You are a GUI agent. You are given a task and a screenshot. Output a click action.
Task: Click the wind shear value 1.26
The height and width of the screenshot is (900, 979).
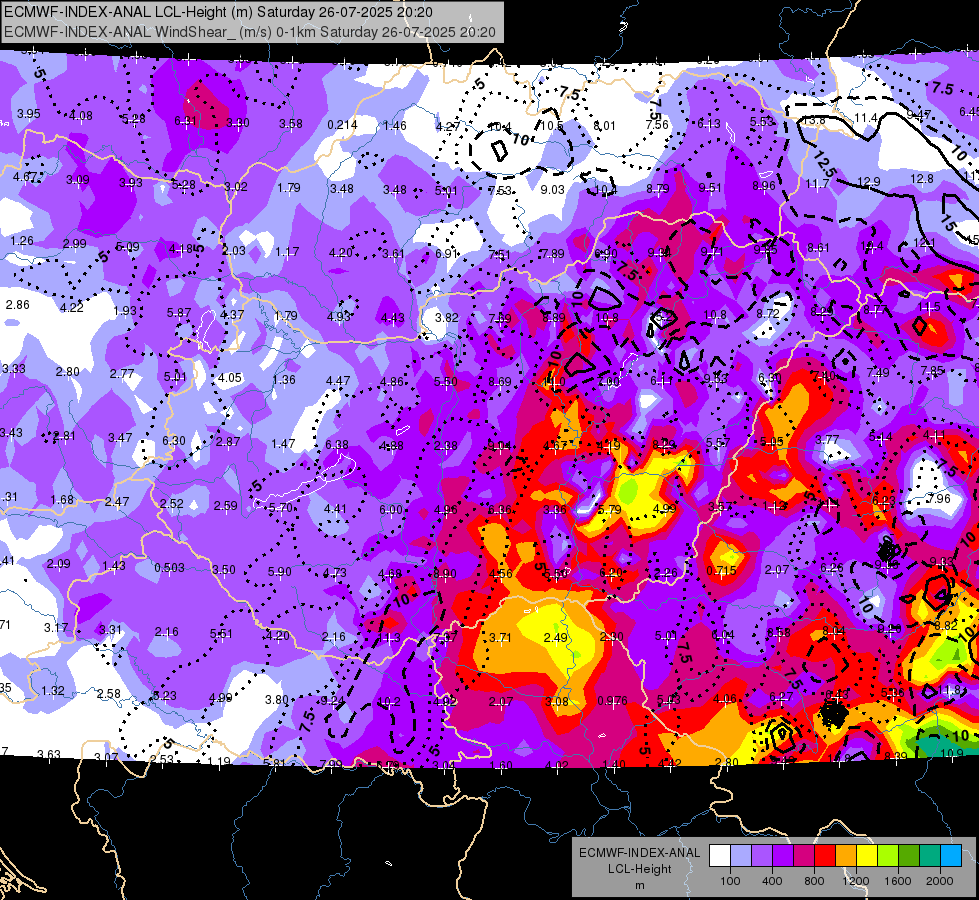(22, 241)
